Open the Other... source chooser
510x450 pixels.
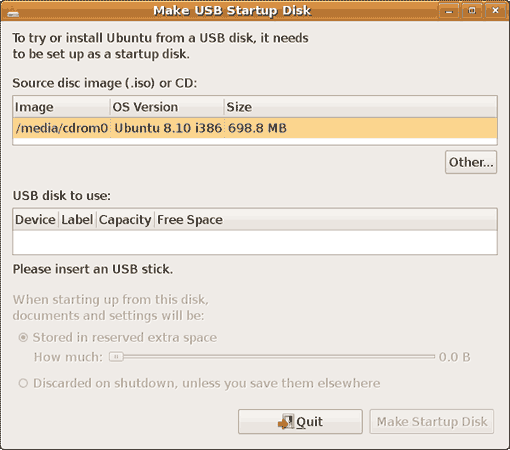[x=471, y=162]
